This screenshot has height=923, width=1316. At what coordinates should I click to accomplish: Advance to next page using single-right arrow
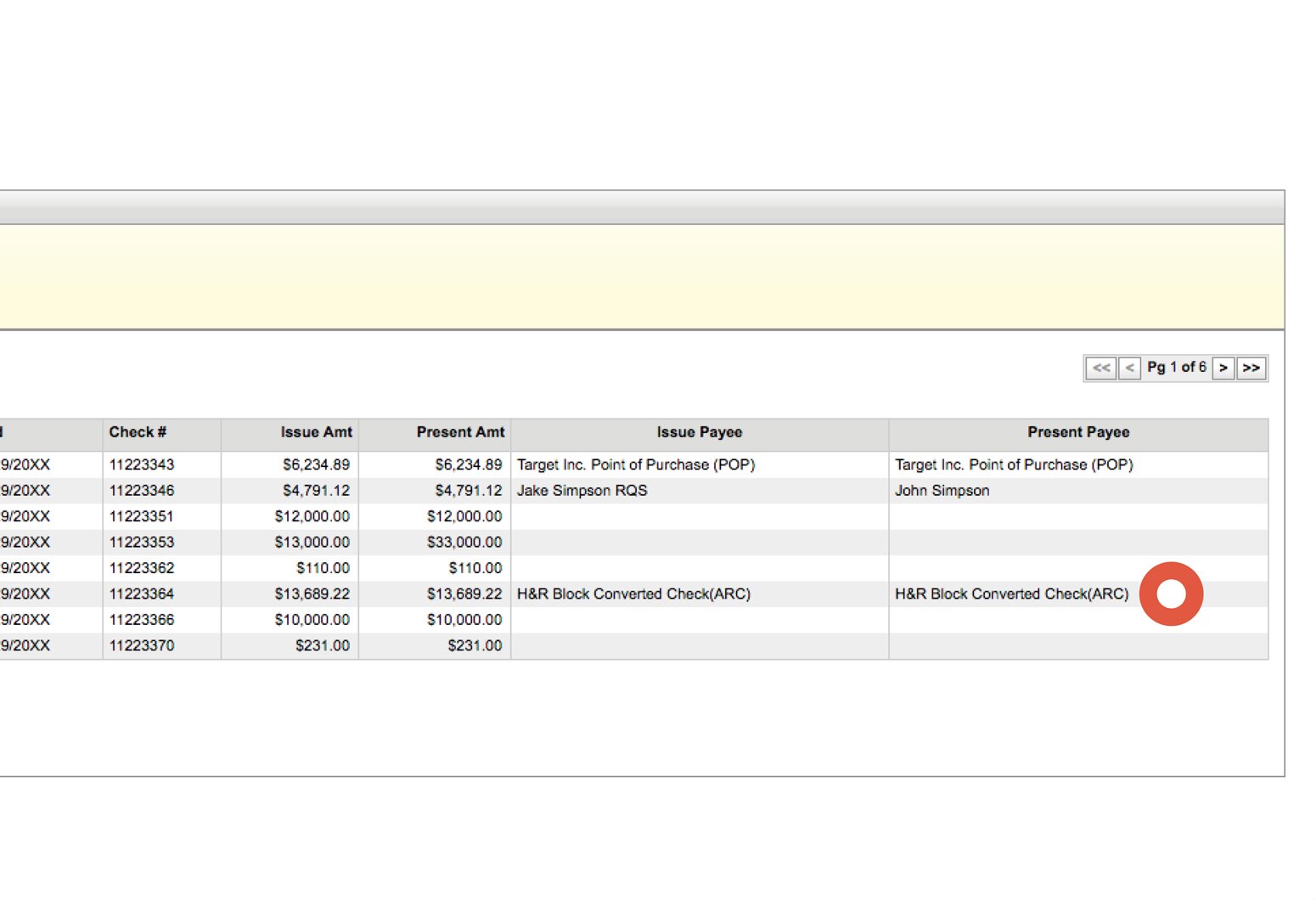1223,368
